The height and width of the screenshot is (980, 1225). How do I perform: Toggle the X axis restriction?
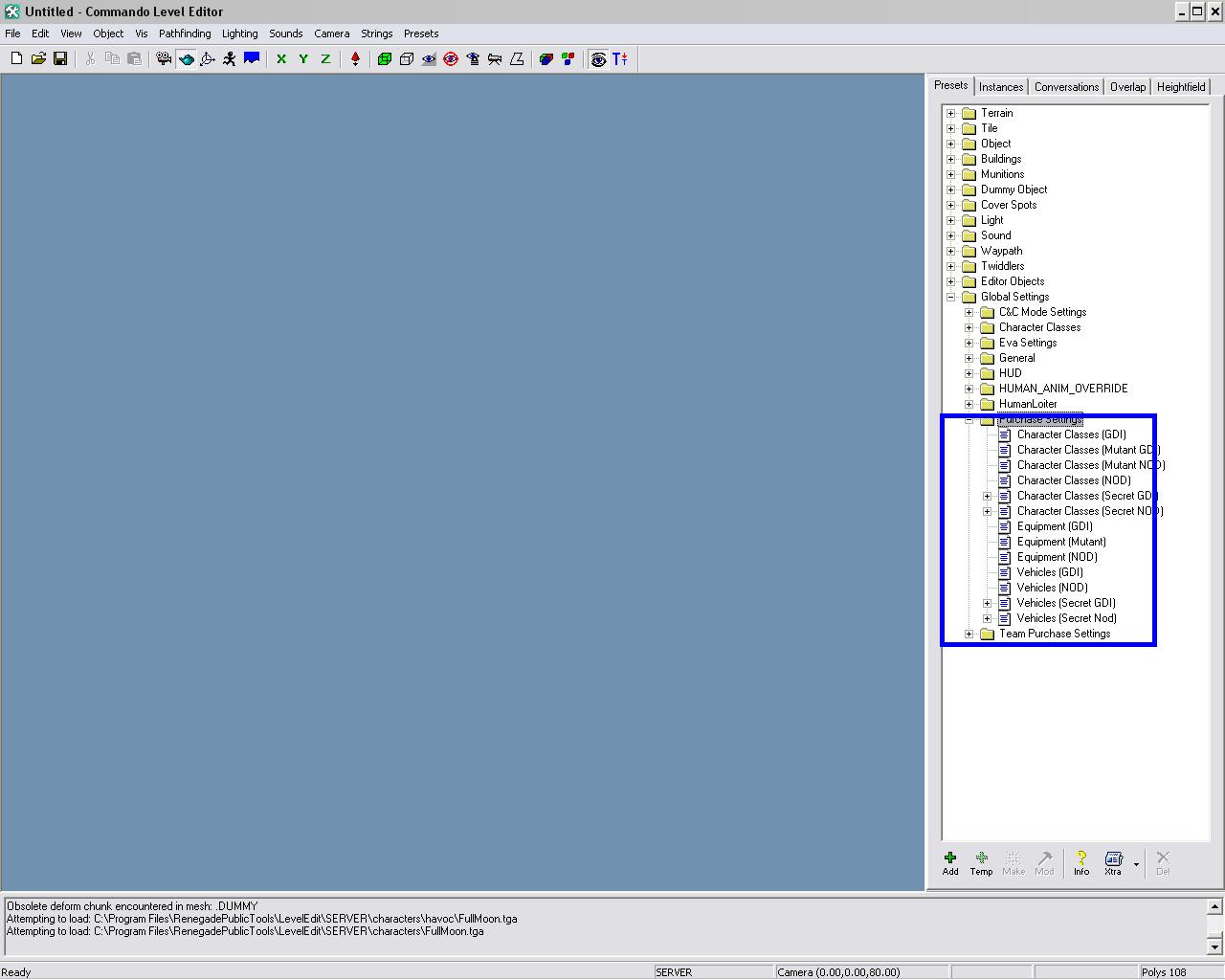(281, 59)
